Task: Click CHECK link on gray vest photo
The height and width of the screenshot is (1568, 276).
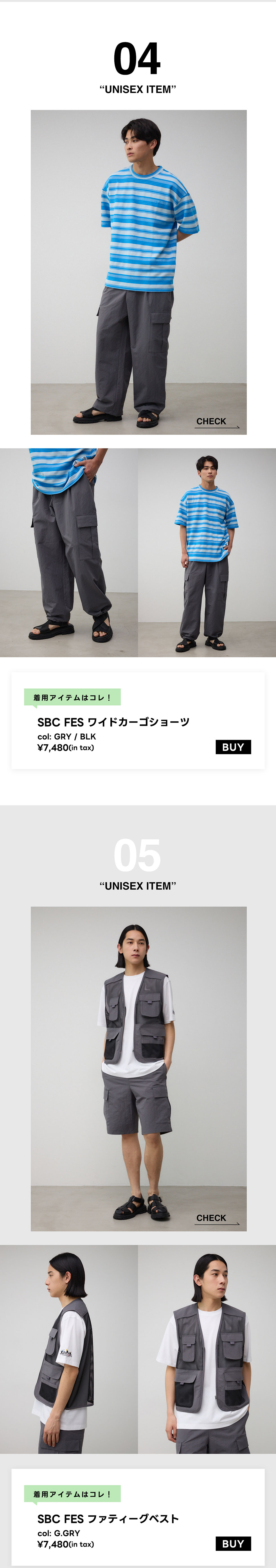Action: click(x=211, y=1217)
